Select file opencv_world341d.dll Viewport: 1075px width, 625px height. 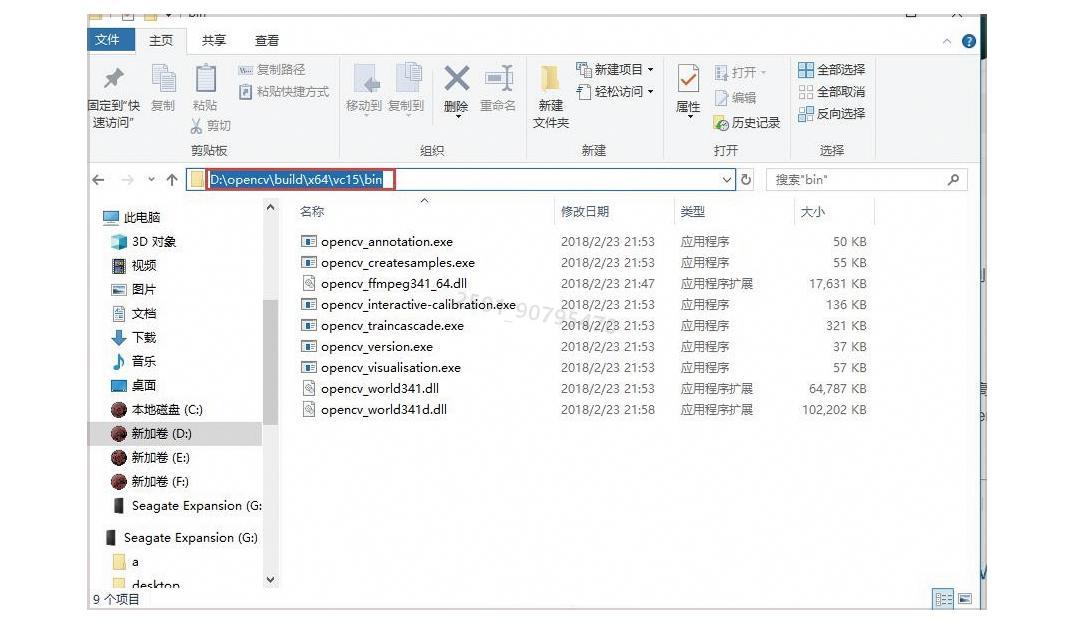pyautogui.click(x=374, y=409)
